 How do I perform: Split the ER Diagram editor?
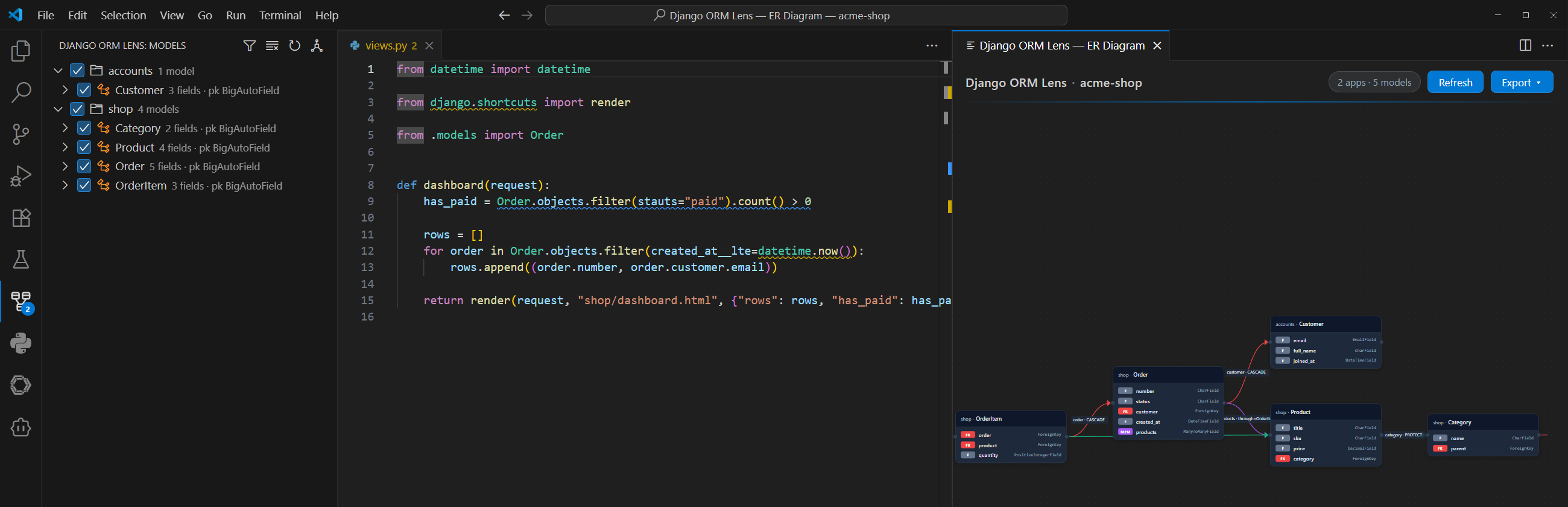tap(1525, 46)
